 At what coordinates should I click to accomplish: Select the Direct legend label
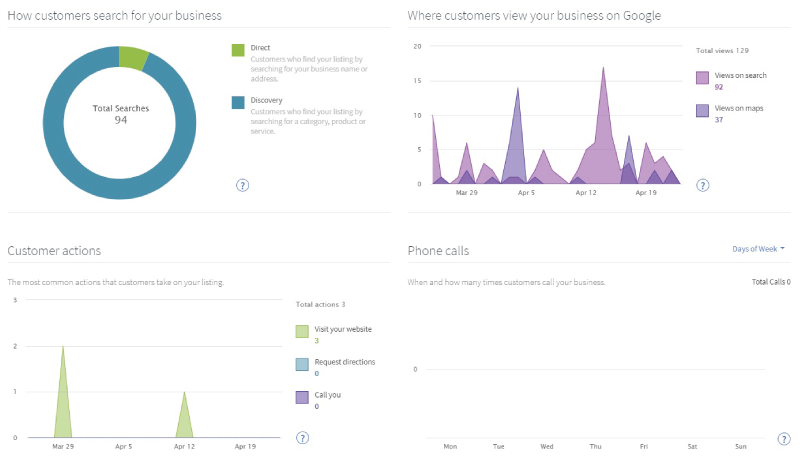coord(260,47)
